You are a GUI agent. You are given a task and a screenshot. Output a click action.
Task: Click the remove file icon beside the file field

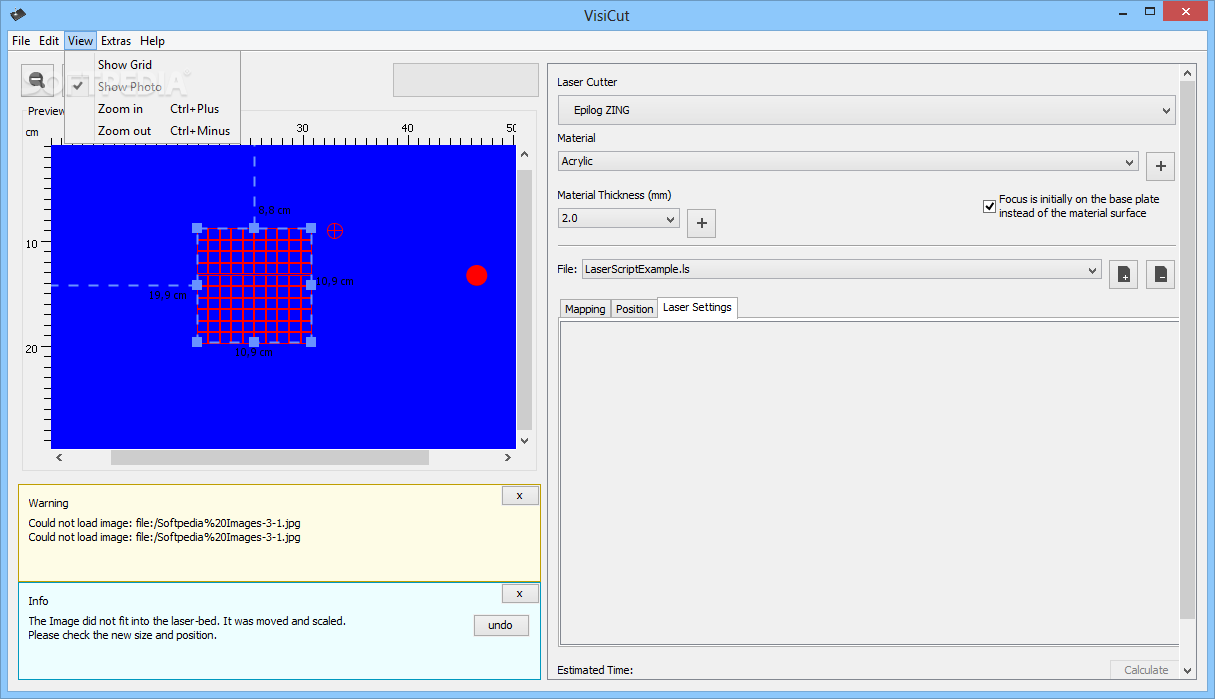(1160, 274)
